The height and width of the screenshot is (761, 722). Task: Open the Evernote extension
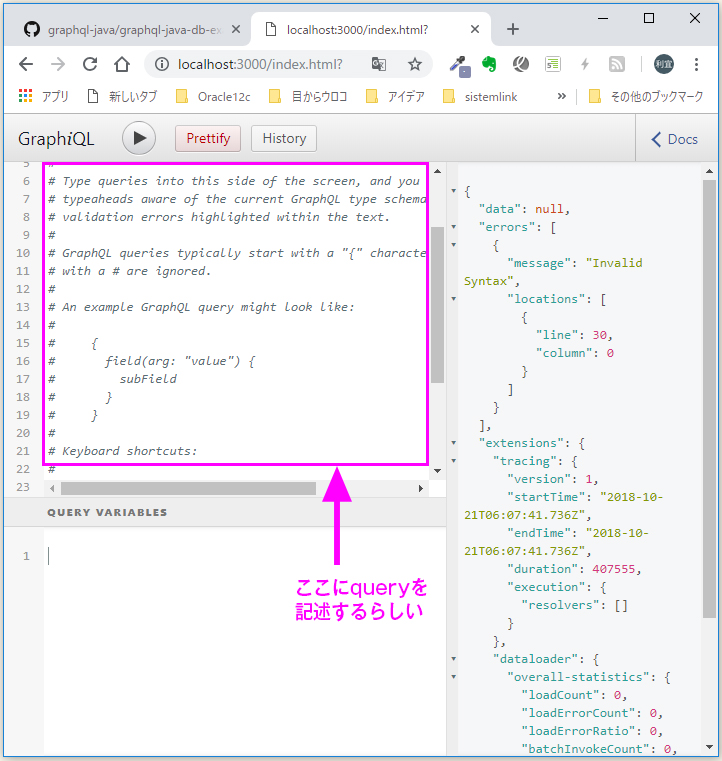coord(489,64)
